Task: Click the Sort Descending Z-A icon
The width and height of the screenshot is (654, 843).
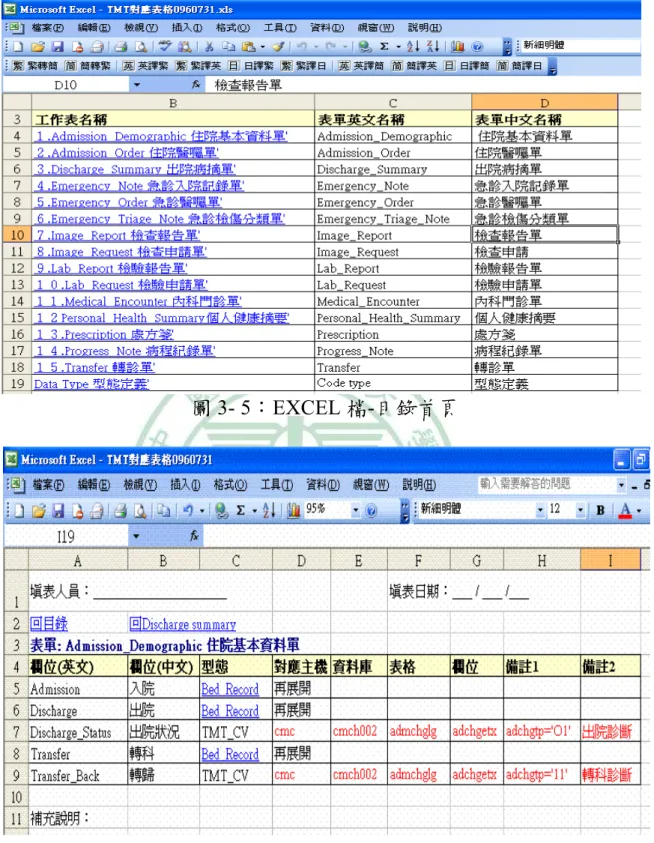Action: [x=432, y=47]
